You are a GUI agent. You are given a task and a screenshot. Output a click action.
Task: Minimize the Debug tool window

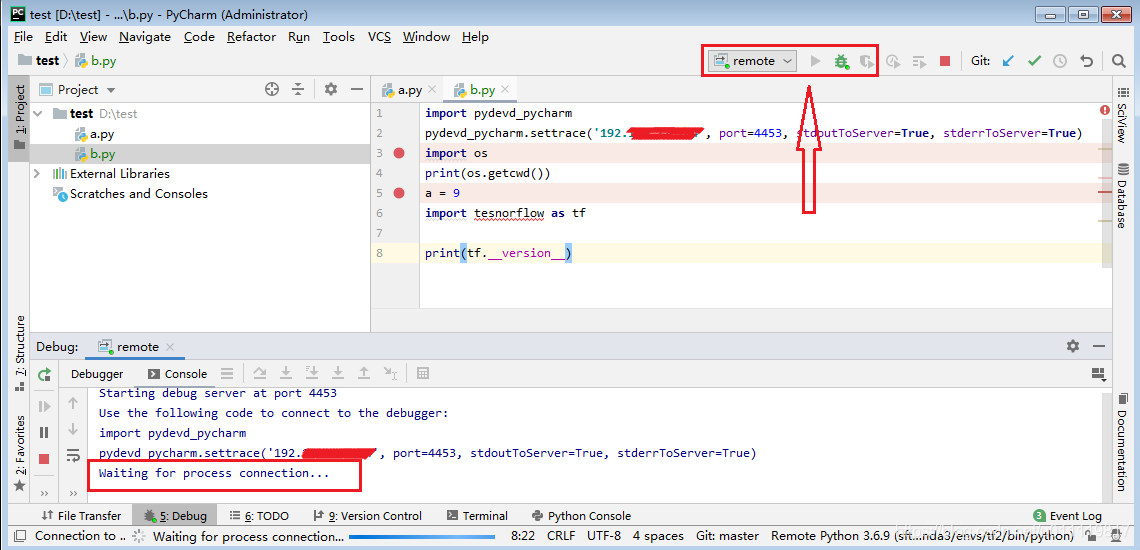coord(1099,346)
